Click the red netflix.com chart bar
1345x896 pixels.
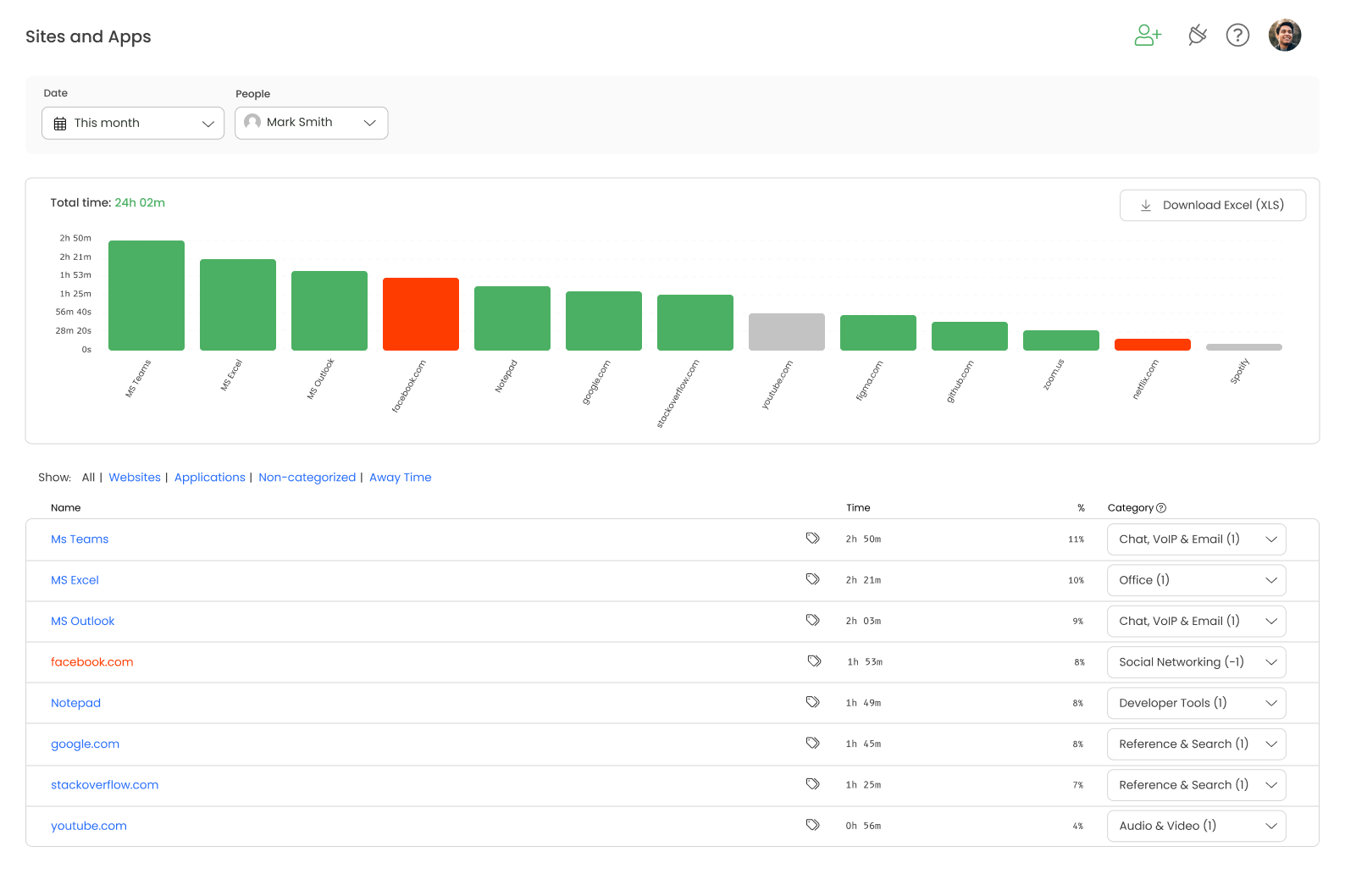[1153, 345]
